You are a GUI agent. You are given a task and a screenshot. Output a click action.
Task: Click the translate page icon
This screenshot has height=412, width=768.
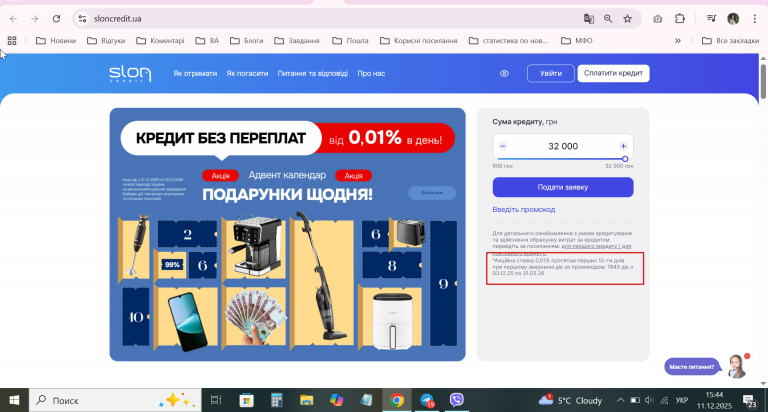[x=589, y=19]
